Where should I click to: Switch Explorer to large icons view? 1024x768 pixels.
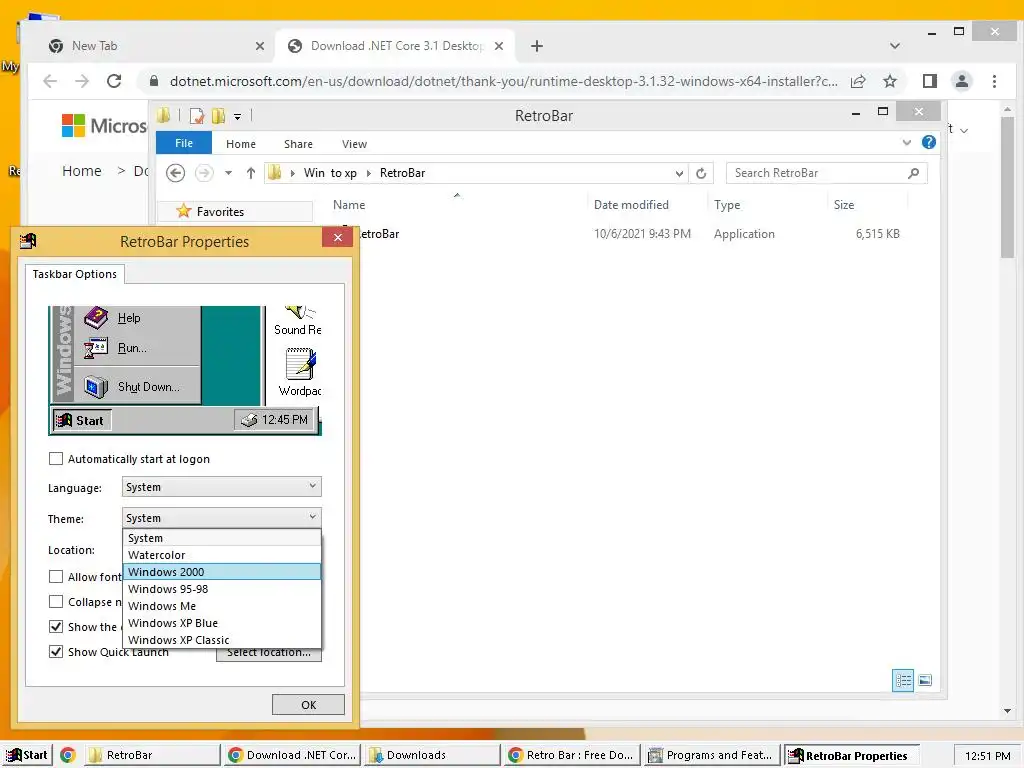click(925, 680)
